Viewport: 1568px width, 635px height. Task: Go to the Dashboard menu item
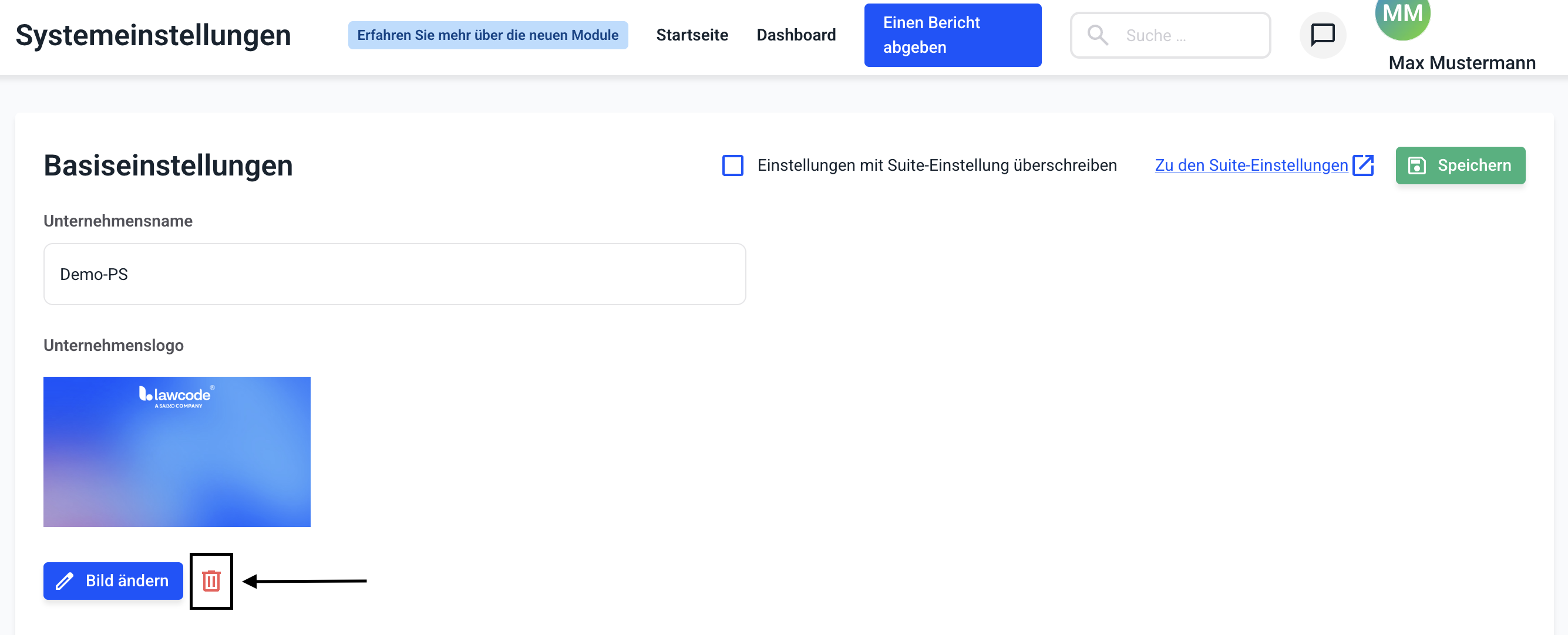pos(796,35)
